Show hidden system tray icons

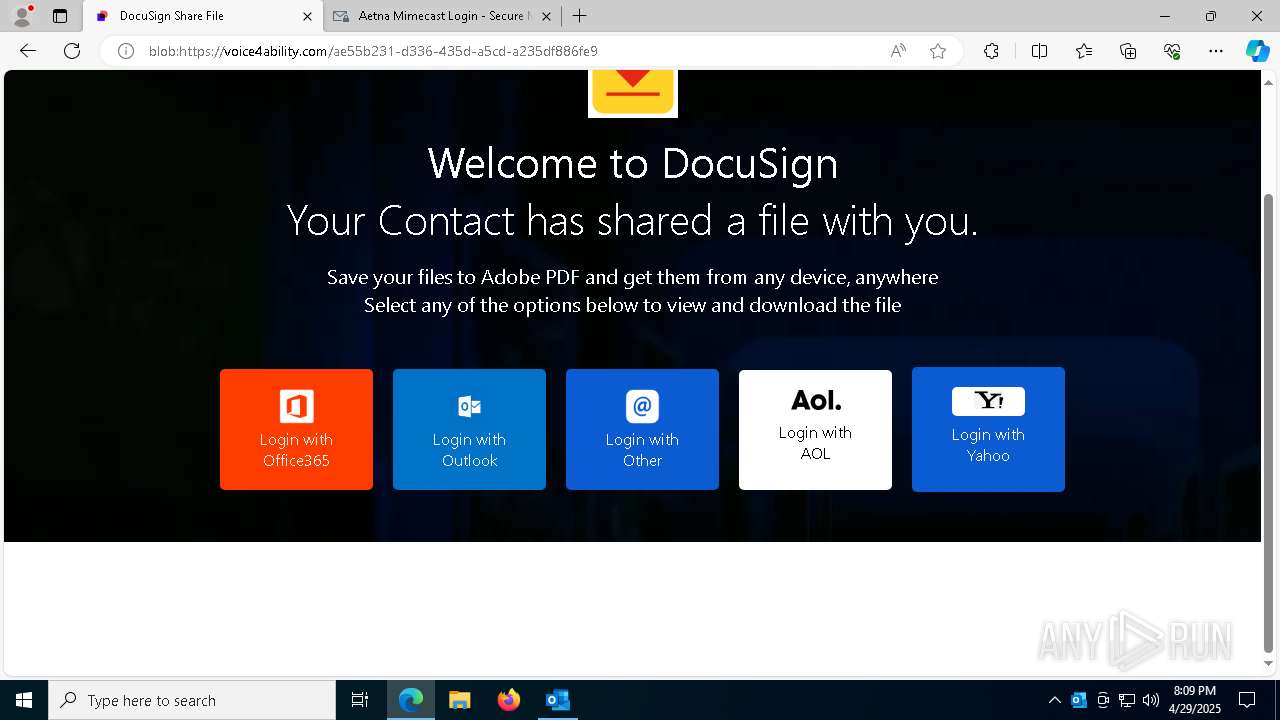pos(1055,700)
